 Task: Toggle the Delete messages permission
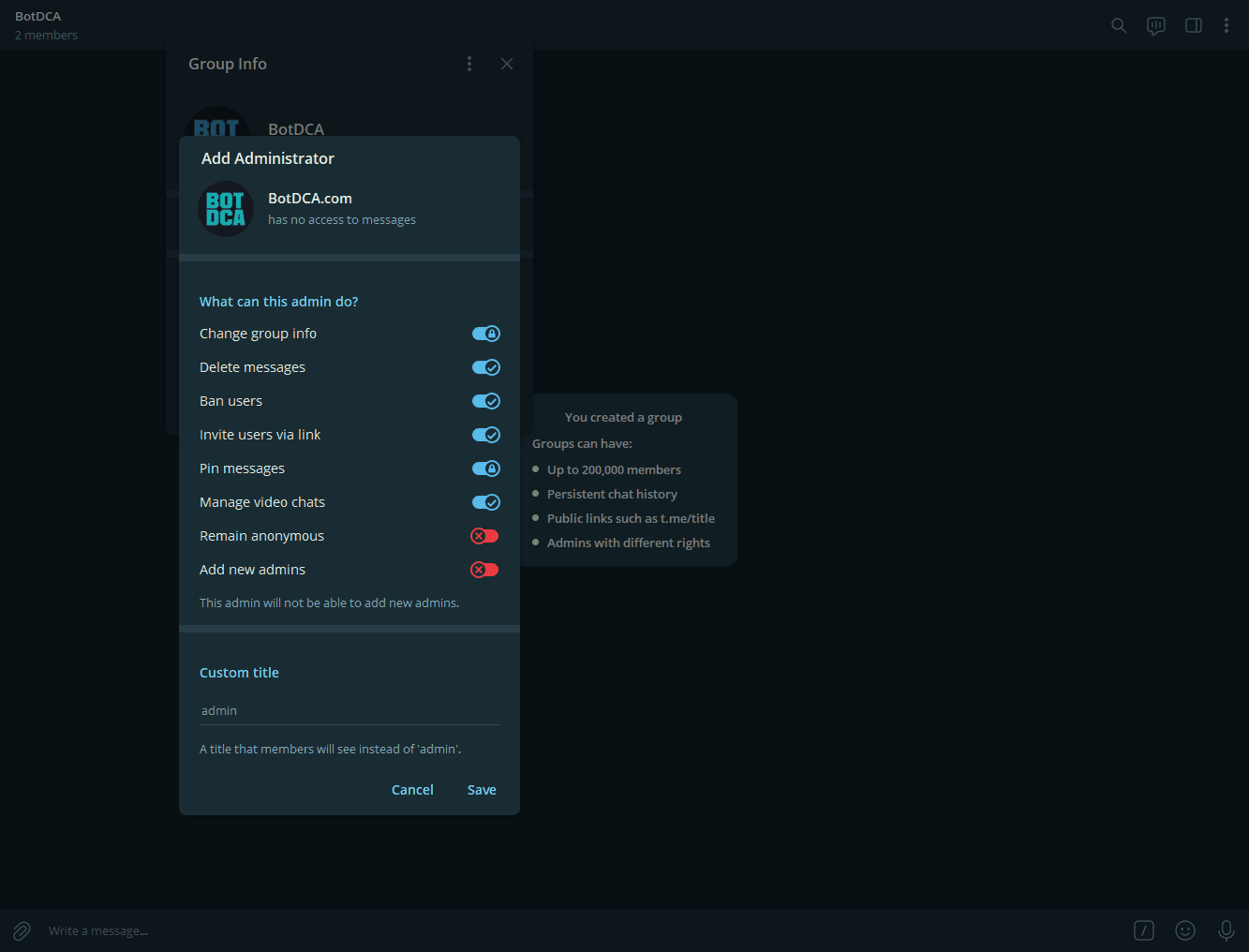click(x=485, y=367)
